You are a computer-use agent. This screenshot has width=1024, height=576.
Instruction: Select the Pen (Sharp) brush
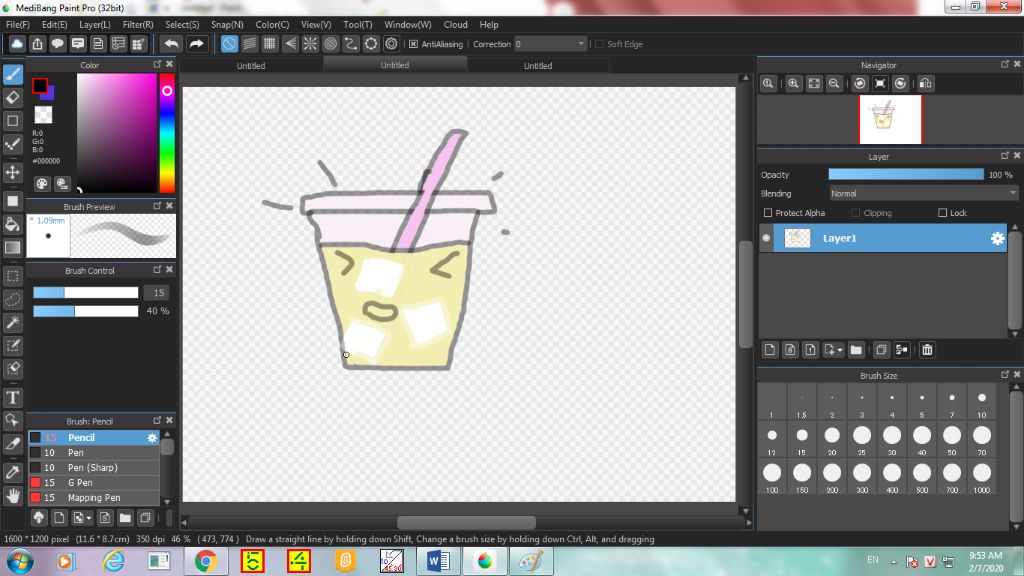(x=94, y=468)
